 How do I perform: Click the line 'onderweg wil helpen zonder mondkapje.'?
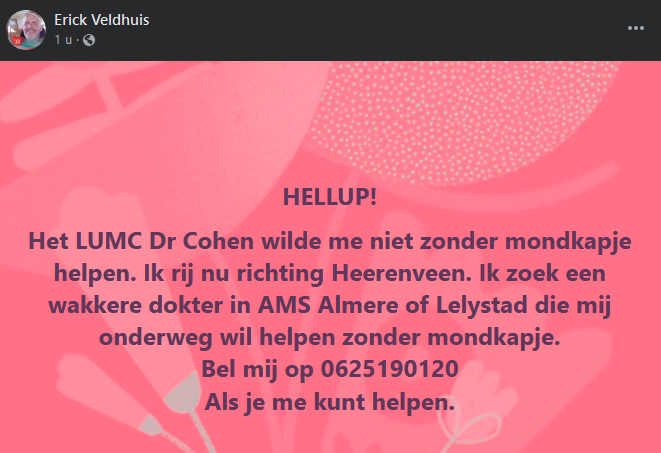[330, 338]
